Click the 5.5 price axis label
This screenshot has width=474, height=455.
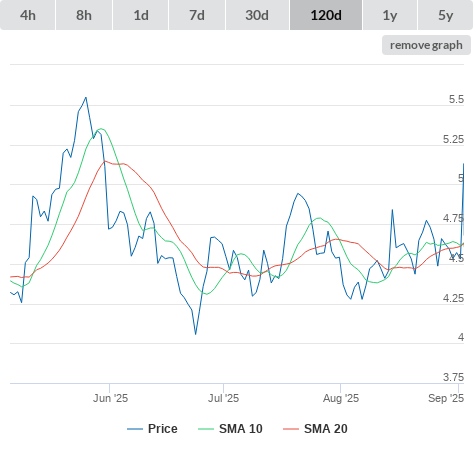click(456, 99)
